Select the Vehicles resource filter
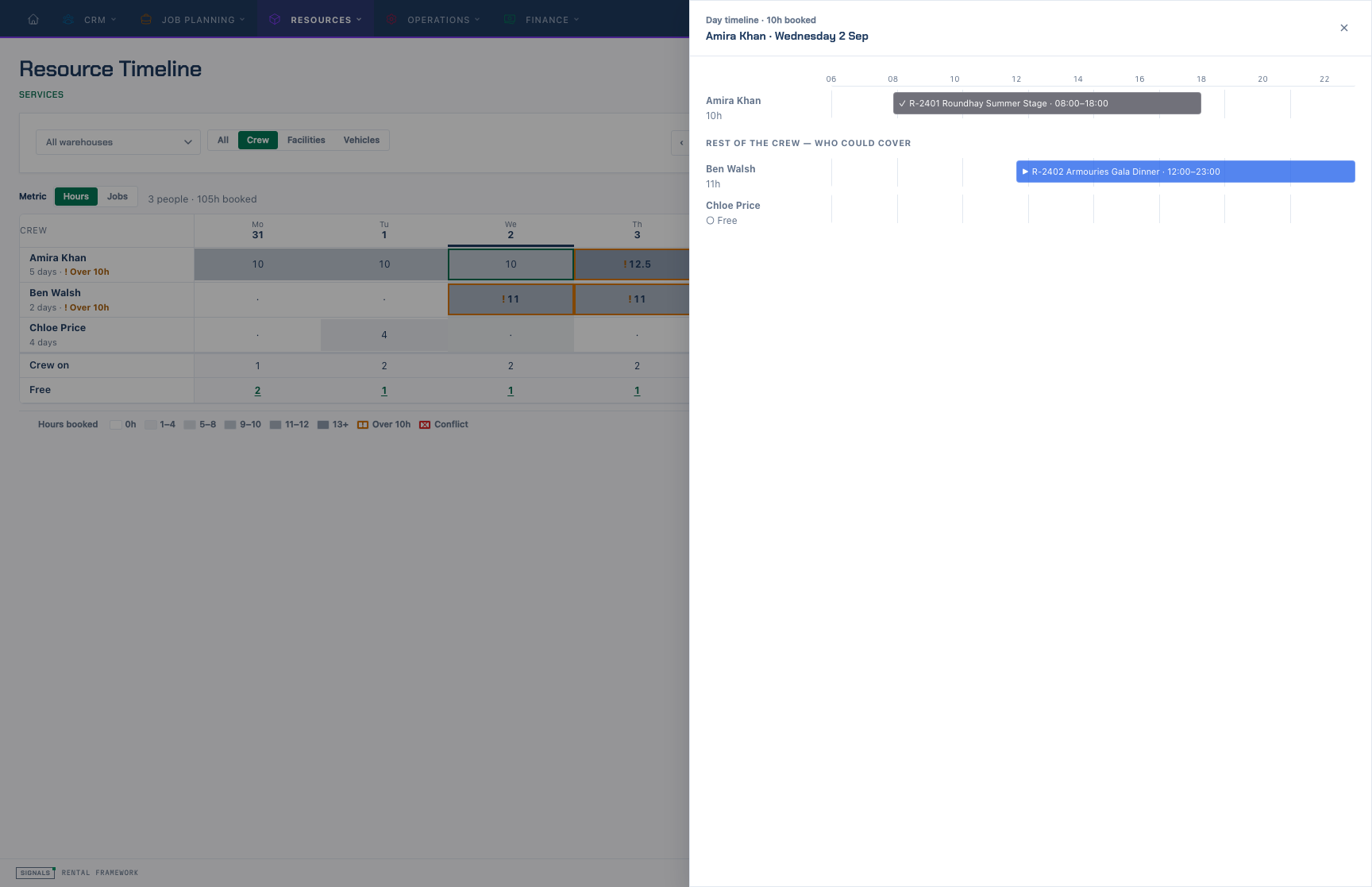The width and height of the screenshot is (1372, 887). tap(361, 140)
